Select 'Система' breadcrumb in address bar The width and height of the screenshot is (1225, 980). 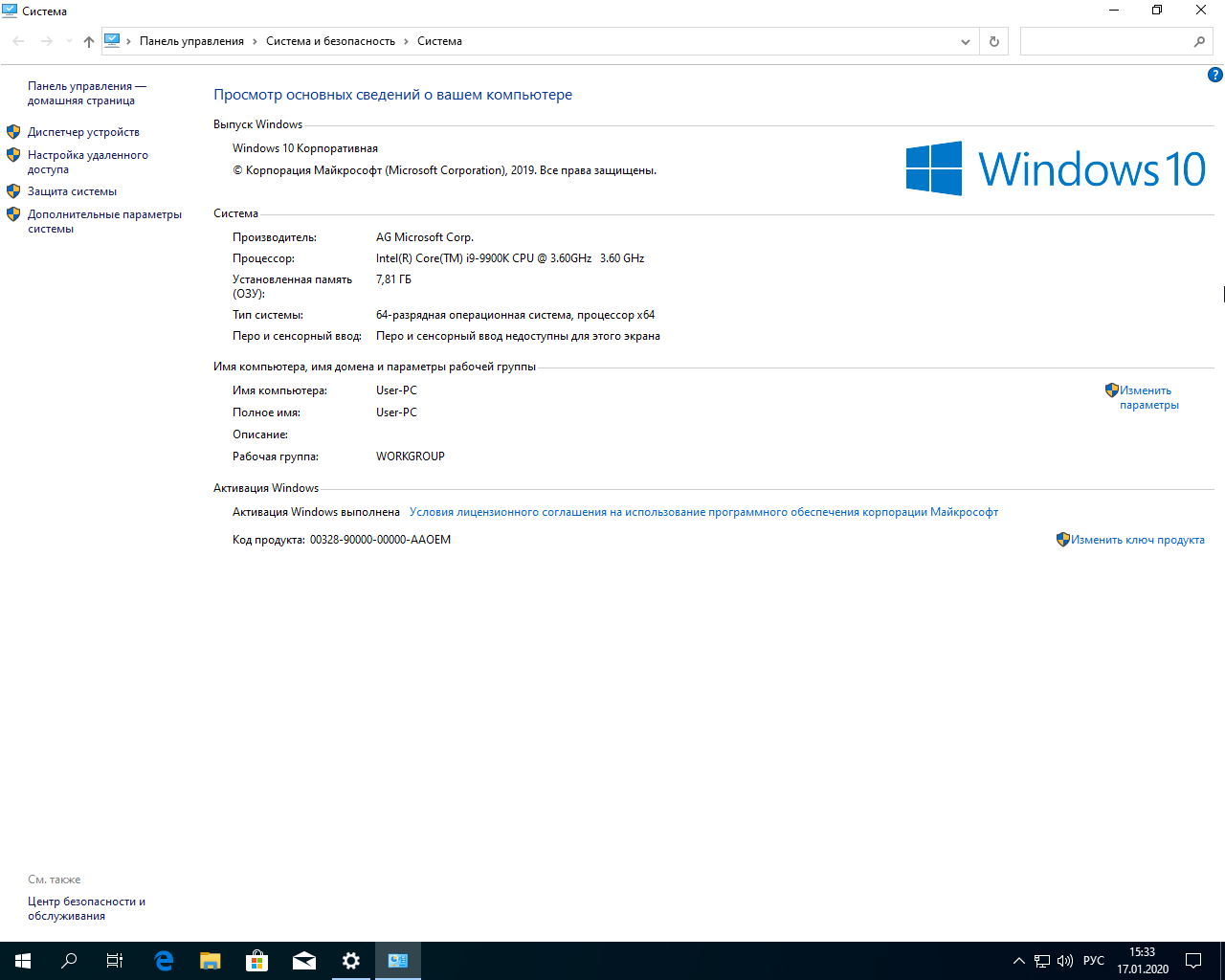[439, 41]
